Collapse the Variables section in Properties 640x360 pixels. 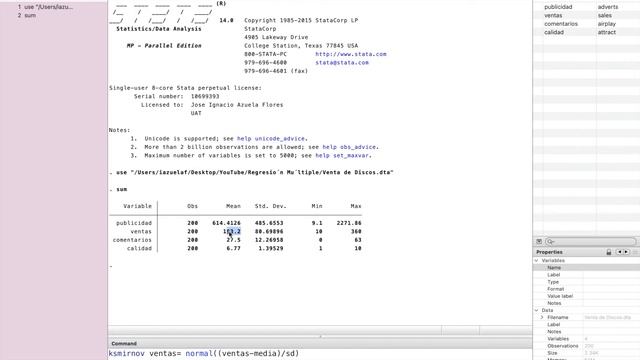(536, 260)
